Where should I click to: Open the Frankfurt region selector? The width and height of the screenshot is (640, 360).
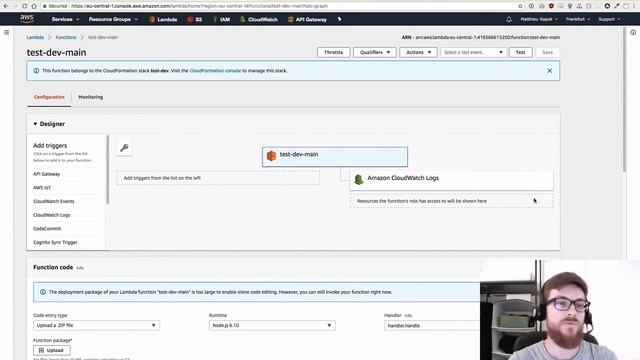578,19
